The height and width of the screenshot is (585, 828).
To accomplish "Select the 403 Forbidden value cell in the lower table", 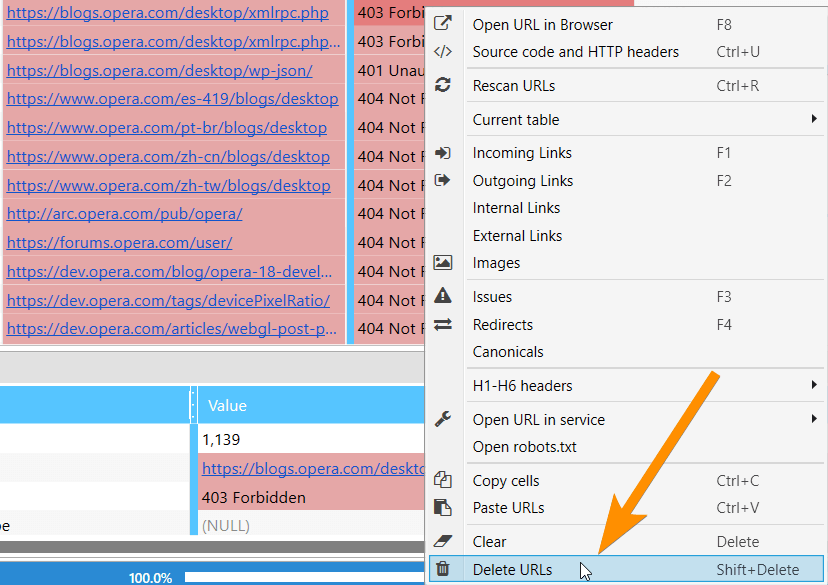I will click(x=311, y=497).
